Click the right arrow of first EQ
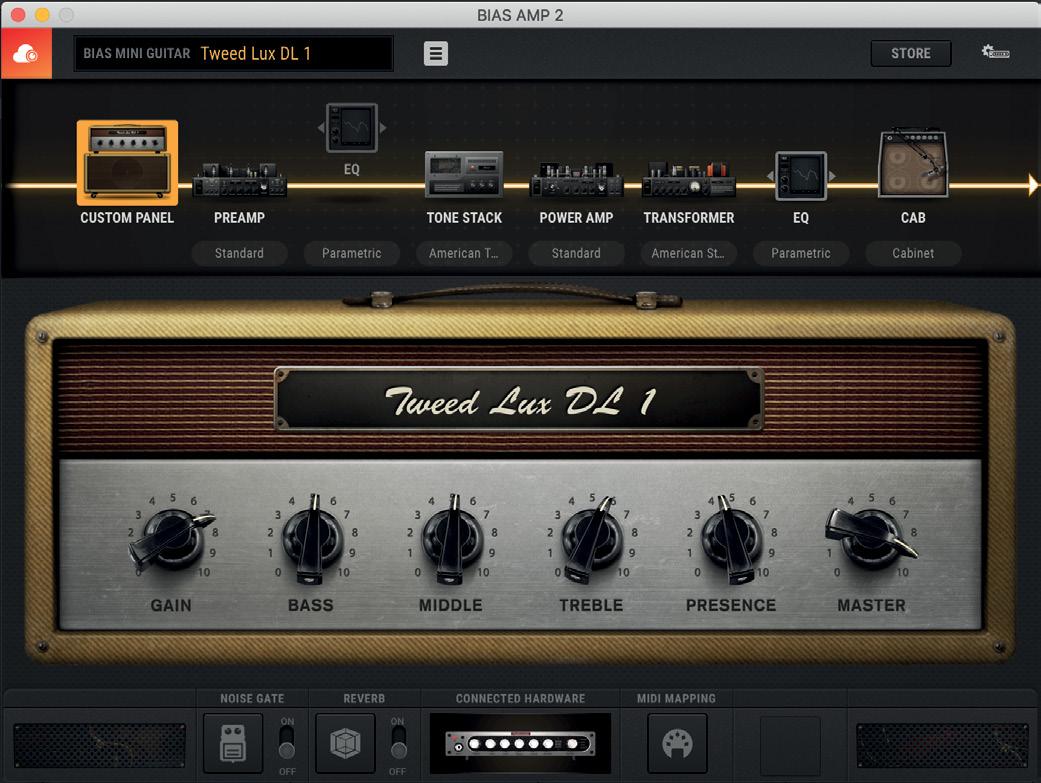Screen dimensions: 1041x783 click(x=382, y=128)
